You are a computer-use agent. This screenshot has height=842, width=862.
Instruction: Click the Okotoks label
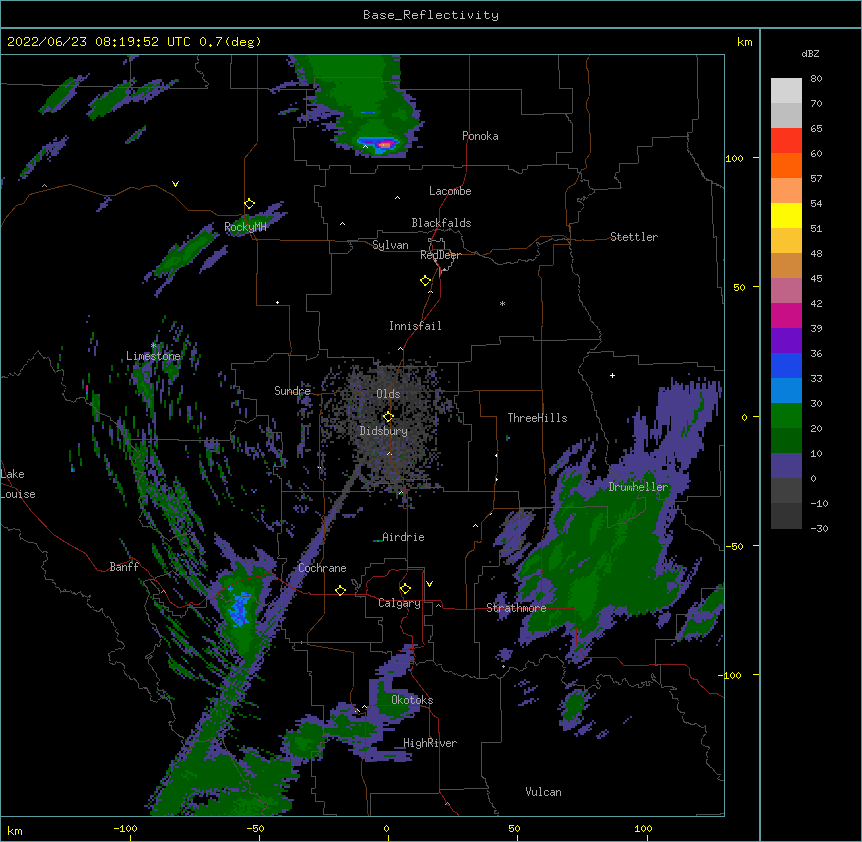tap(412, 700)
